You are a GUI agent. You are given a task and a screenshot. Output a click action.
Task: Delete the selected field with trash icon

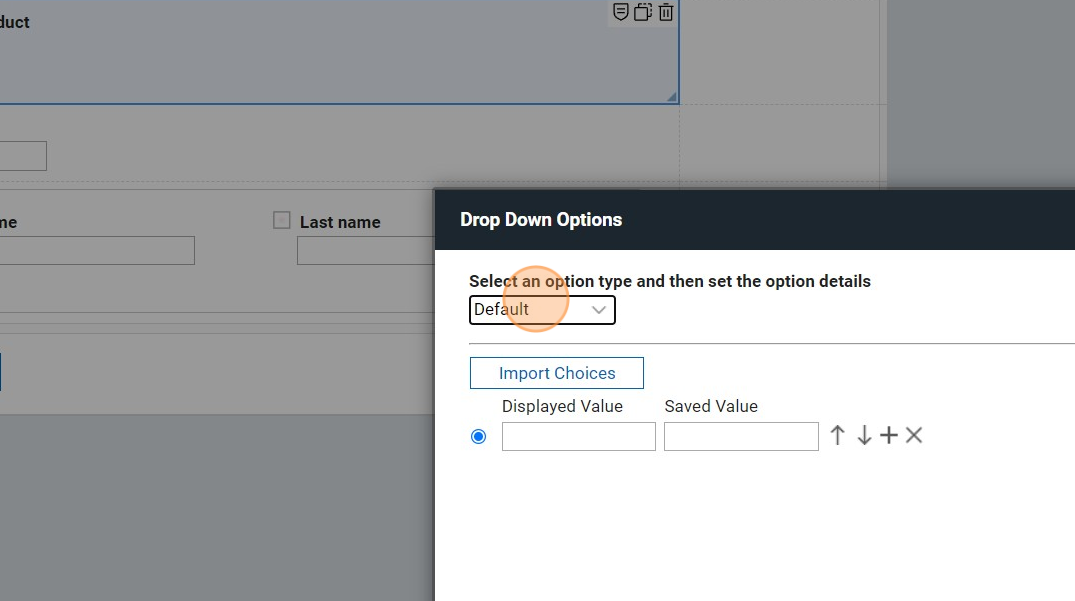pos(666,12)
